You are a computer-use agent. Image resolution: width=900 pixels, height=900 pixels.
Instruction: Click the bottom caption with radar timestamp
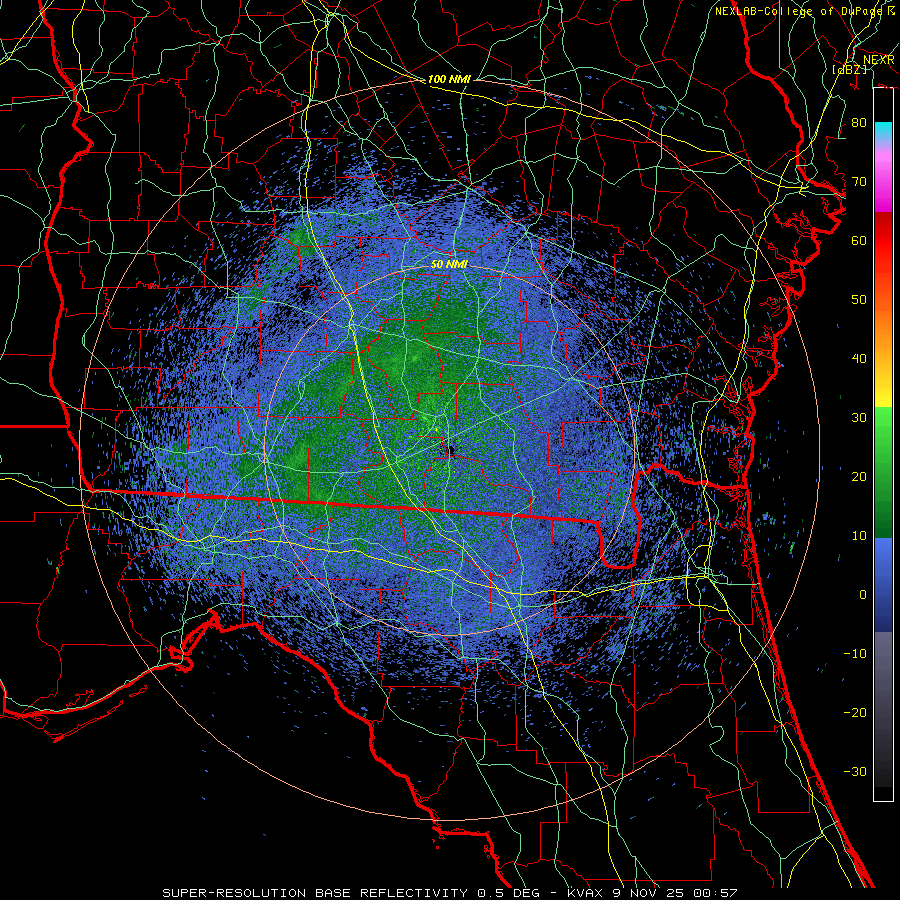[449, 893]
